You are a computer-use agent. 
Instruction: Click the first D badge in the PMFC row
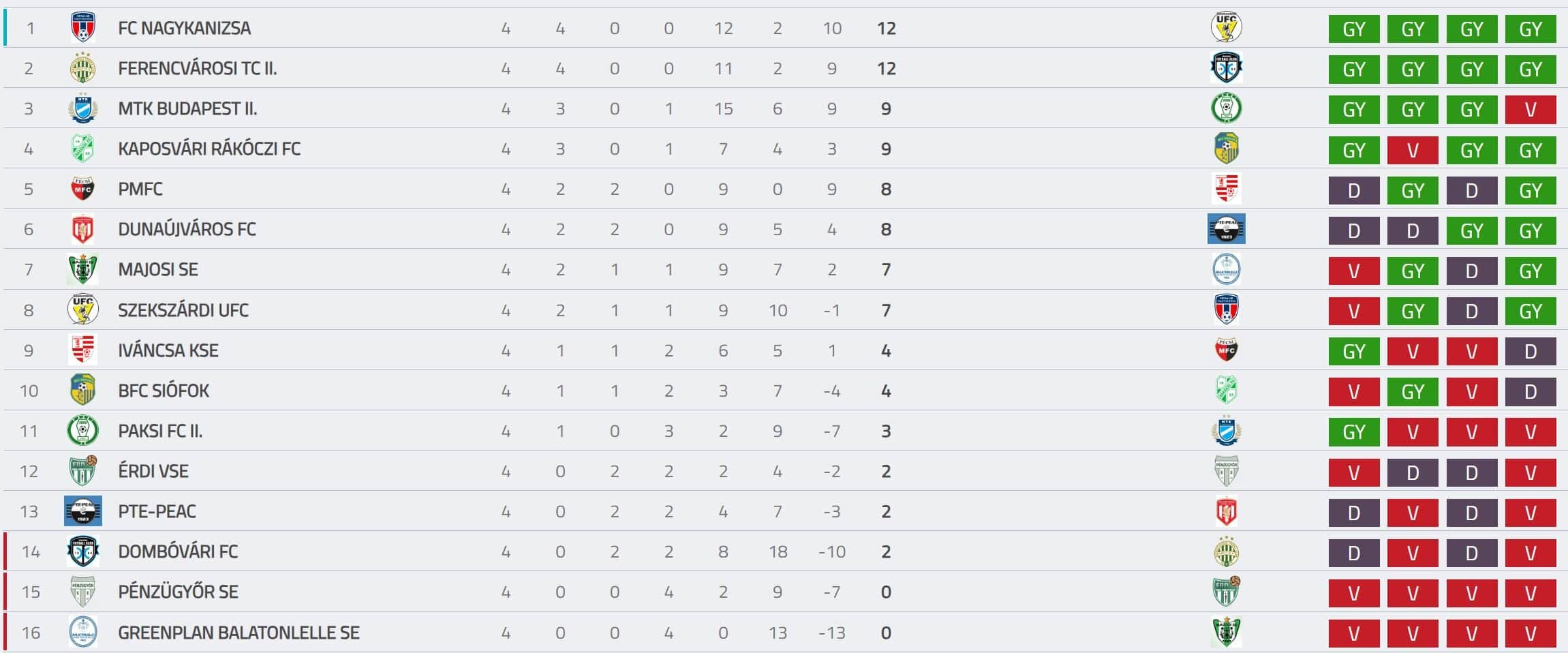click(x=1354, y=190)
